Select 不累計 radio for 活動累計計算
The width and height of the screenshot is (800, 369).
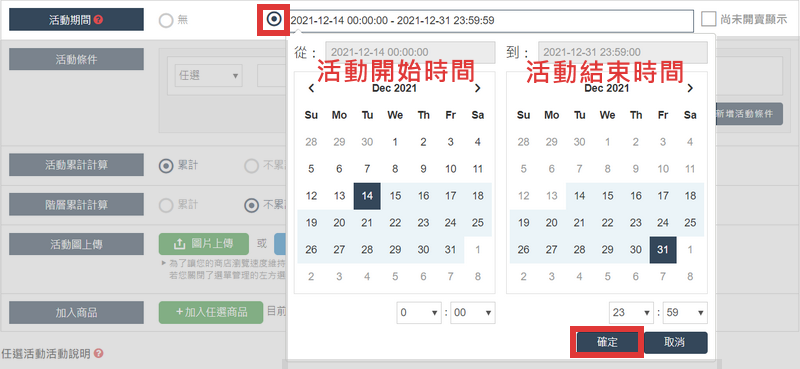click(x=252, y=166)
